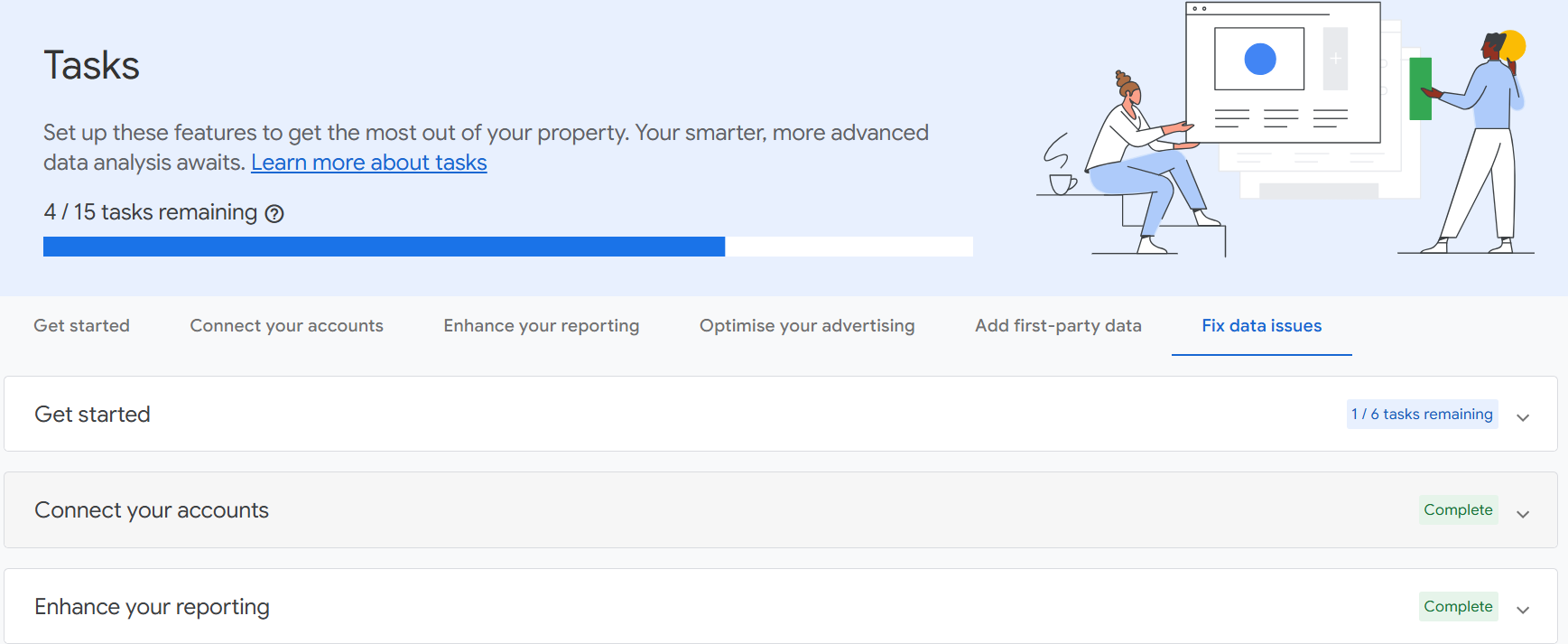Expand the Connect your accounts chevron
Screen dimensions: 1568x644
[x=1523, y=513]
